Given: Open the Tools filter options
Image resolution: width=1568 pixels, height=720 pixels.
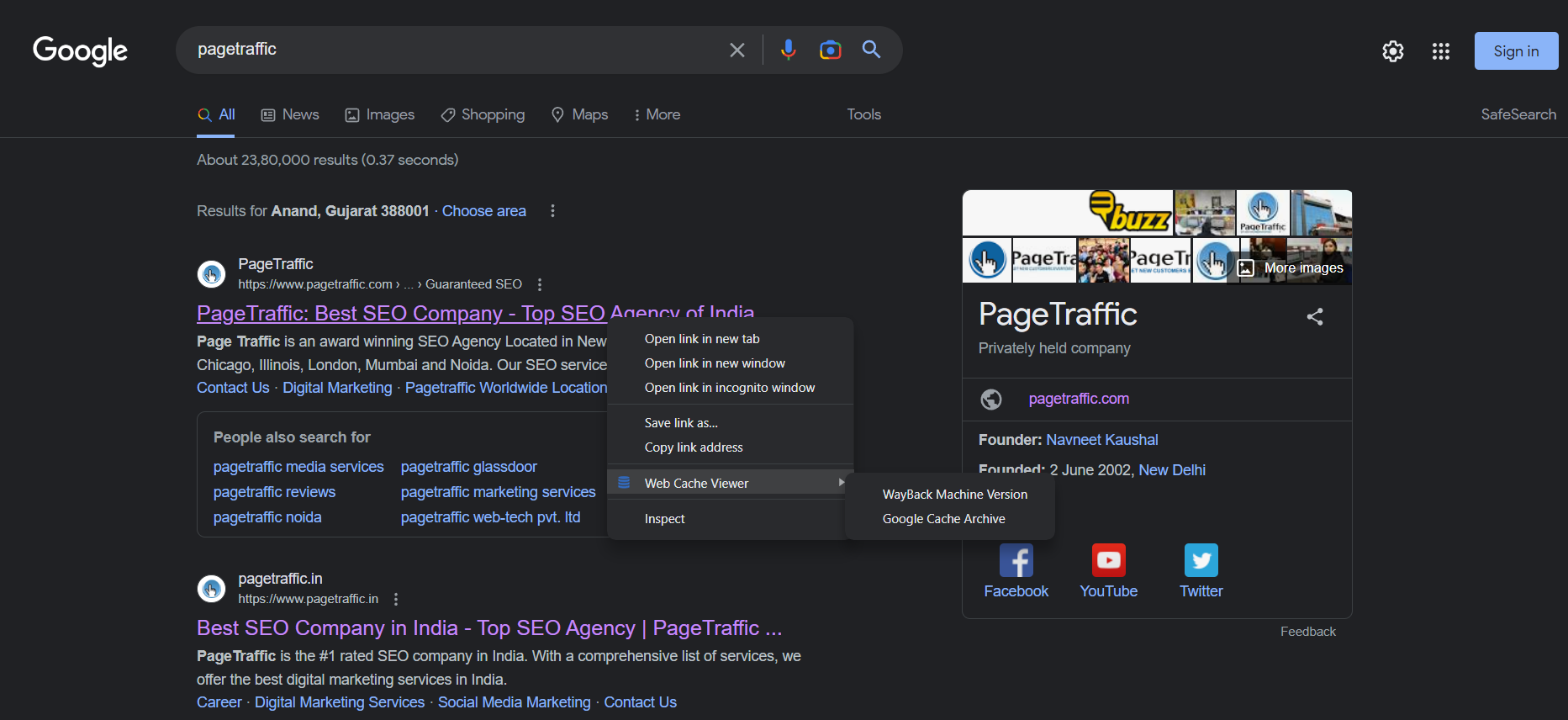Looking at the screenshot, I should tap(864, 114).
